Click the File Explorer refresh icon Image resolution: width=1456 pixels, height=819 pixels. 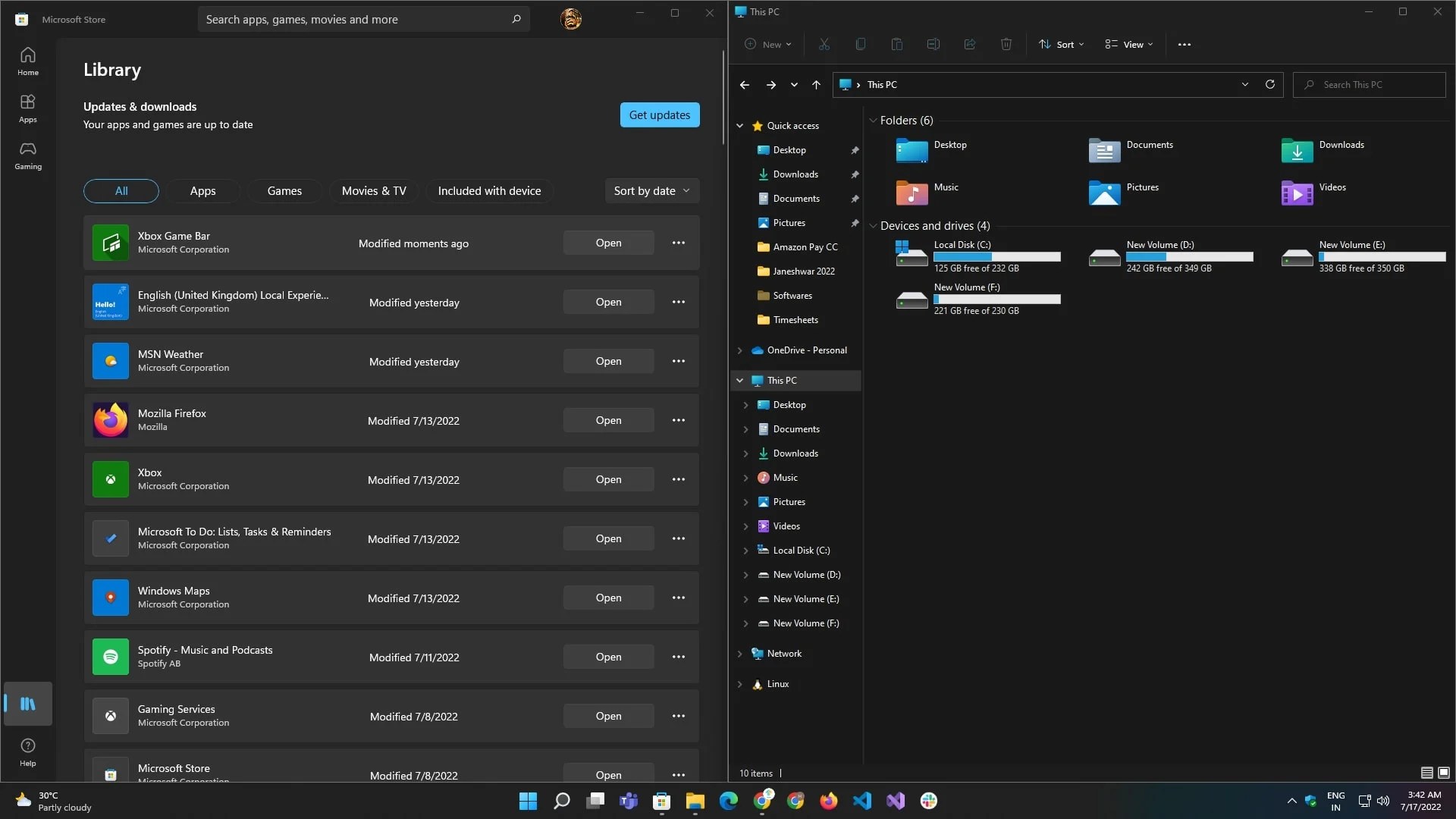pyautogui.click(x=1270, y=84)
